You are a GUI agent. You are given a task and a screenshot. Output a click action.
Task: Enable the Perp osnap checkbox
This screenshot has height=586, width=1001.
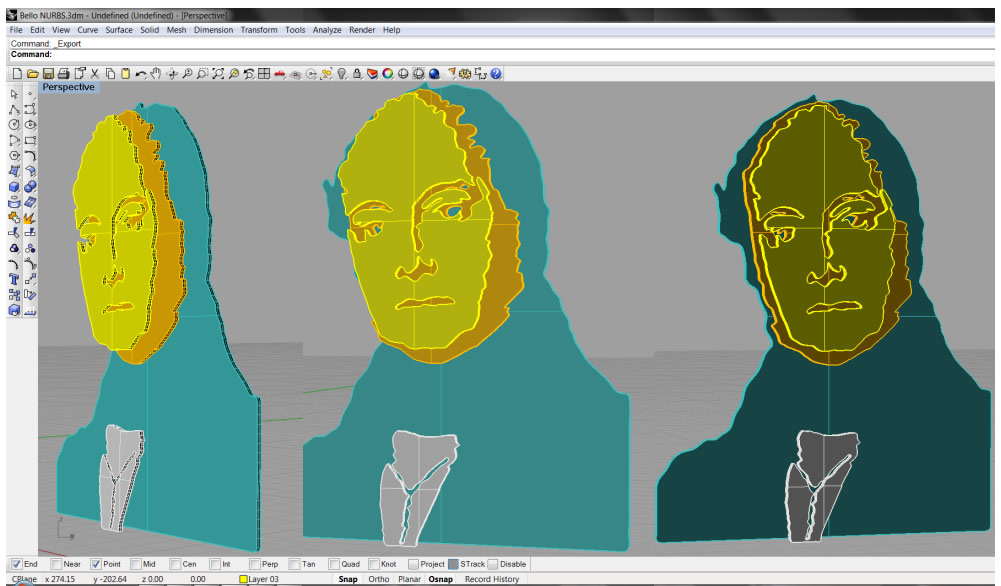pos(255,564)
